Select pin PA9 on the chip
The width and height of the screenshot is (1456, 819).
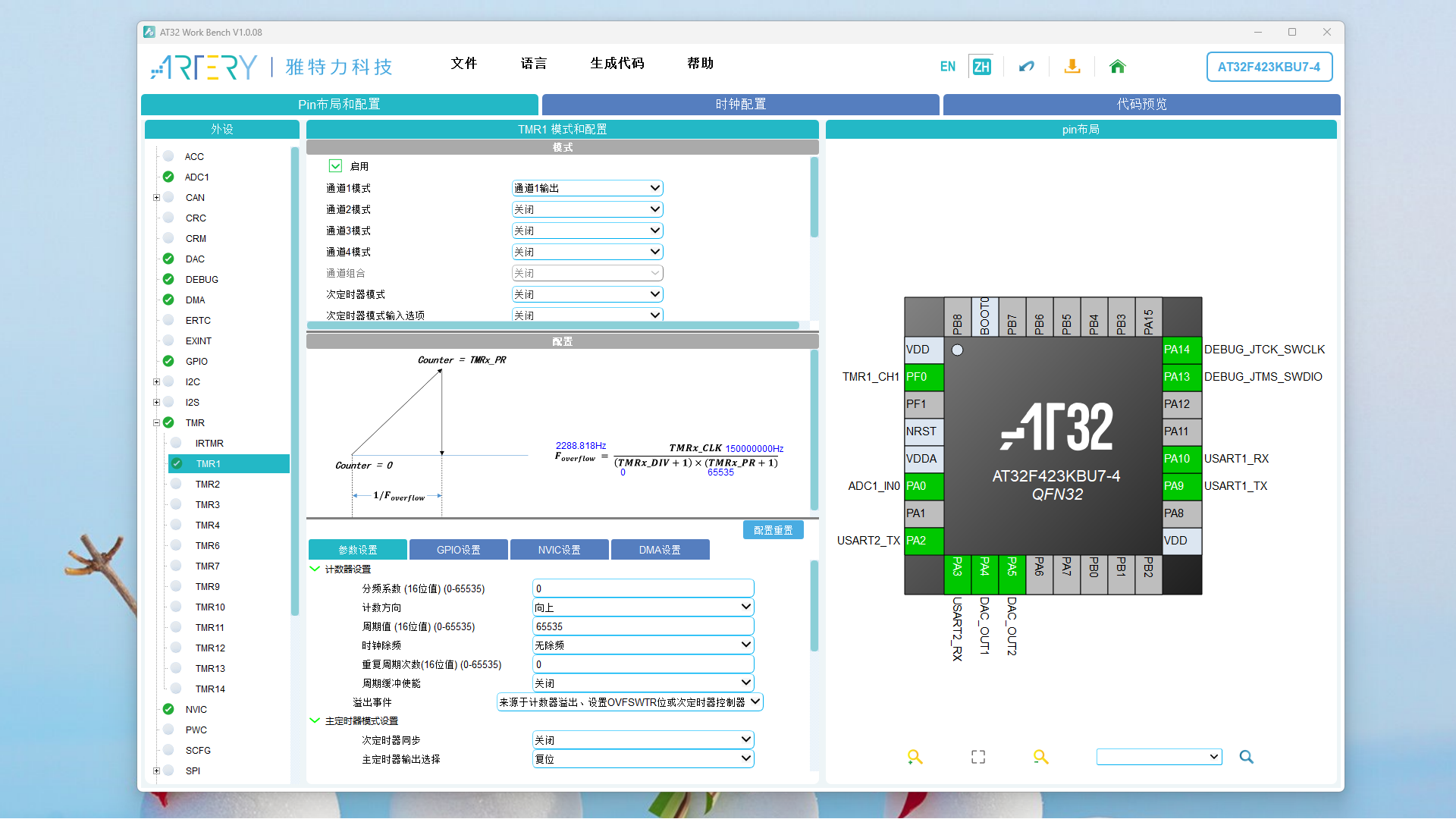point(1182,486)
